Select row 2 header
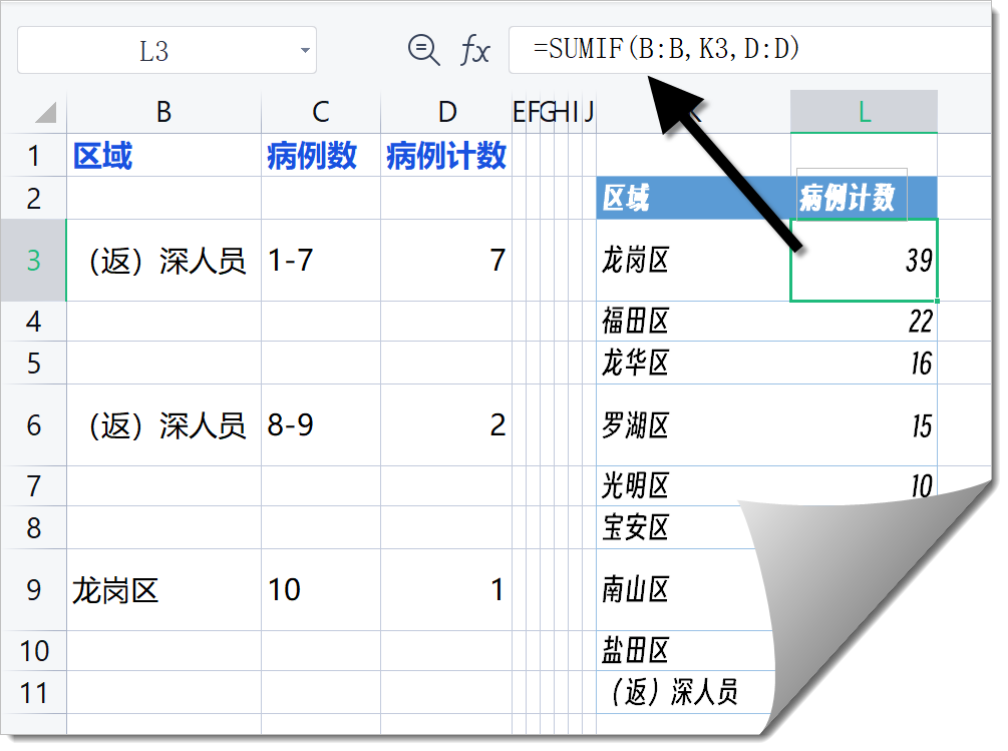 point(33,198)
